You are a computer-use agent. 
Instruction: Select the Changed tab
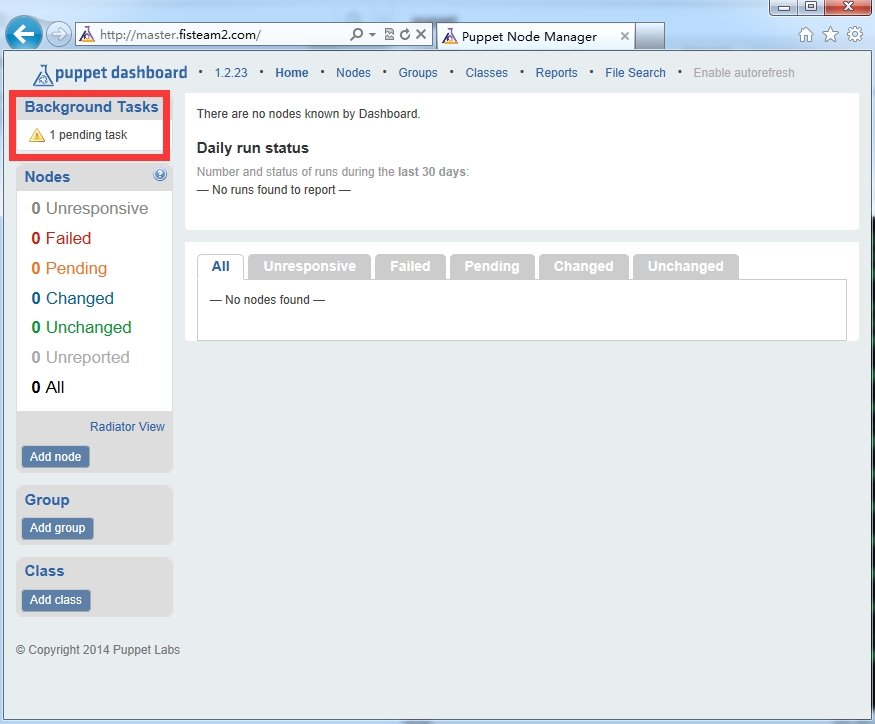(583, 266)
